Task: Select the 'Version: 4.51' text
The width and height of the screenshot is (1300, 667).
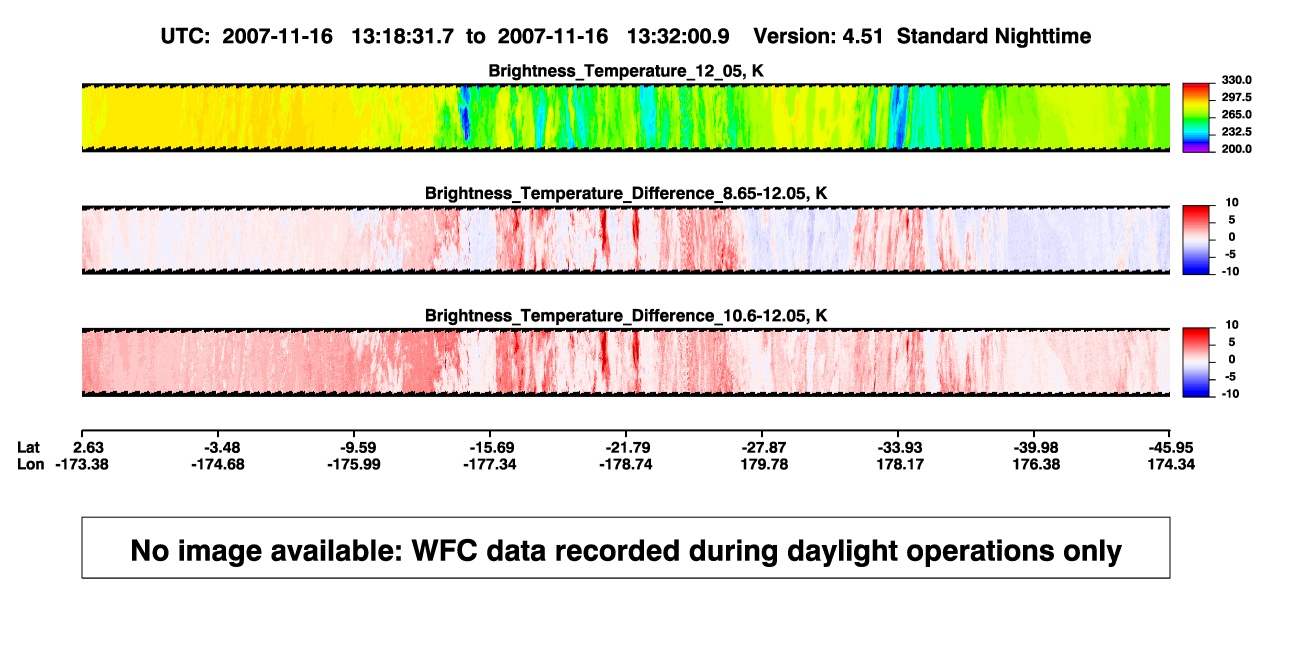Action: click(819, 36)
